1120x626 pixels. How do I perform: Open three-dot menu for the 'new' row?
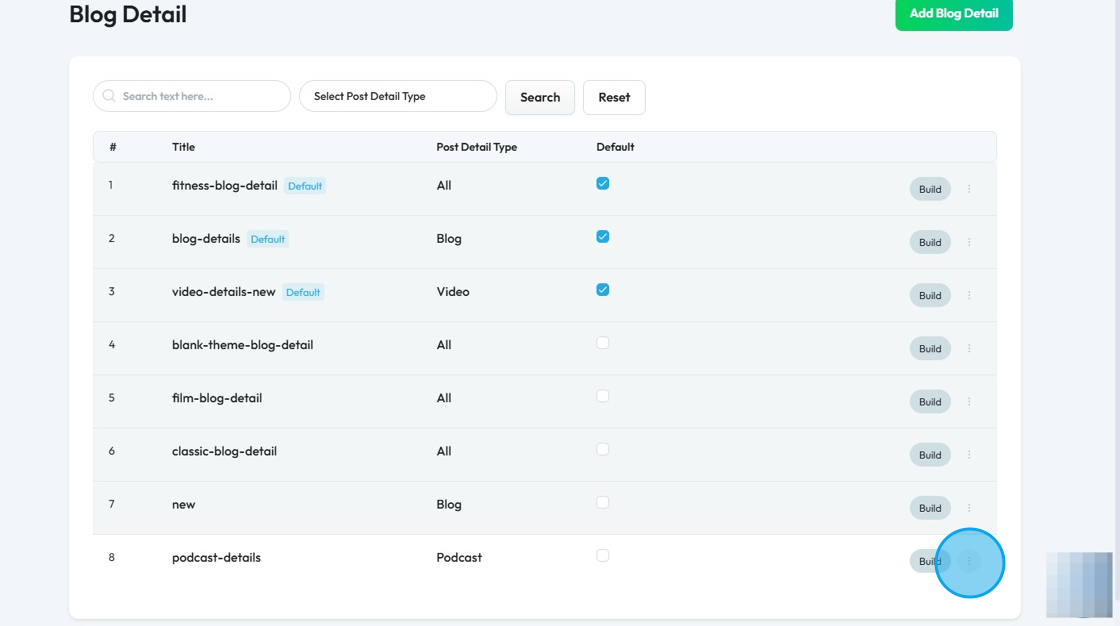coord(969,508)
